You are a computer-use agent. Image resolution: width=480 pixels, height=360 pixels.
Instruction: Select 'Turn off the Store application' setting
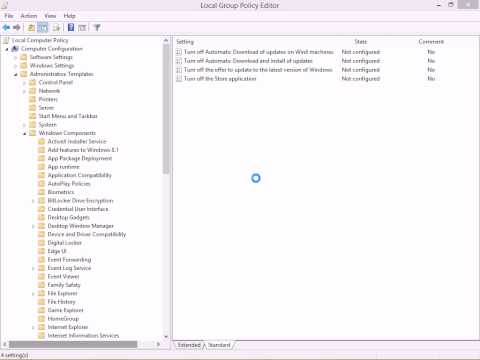pos(220,79)
